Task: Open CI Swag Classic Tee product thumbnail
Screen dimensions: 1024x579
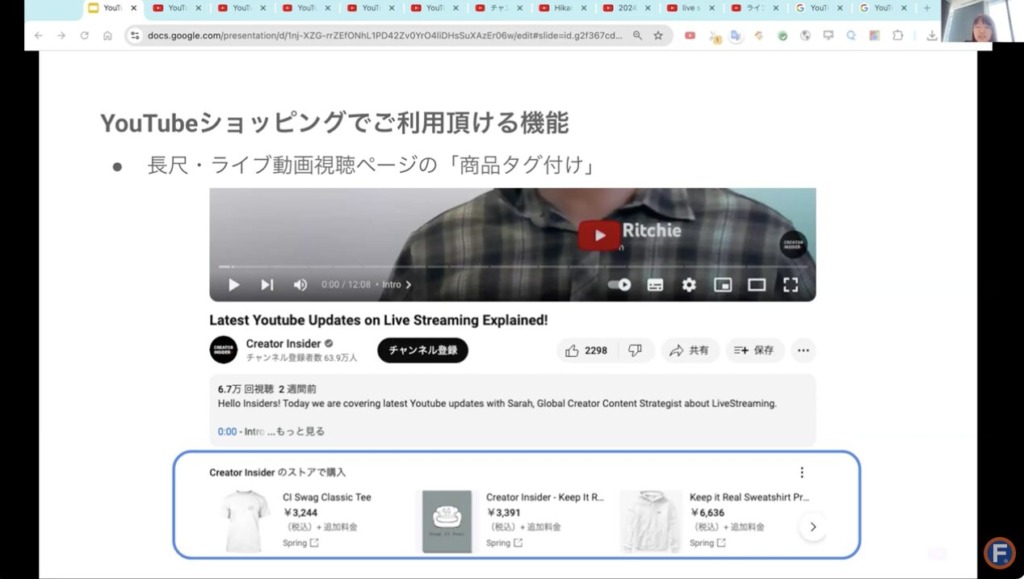Action: coord(244,522)
